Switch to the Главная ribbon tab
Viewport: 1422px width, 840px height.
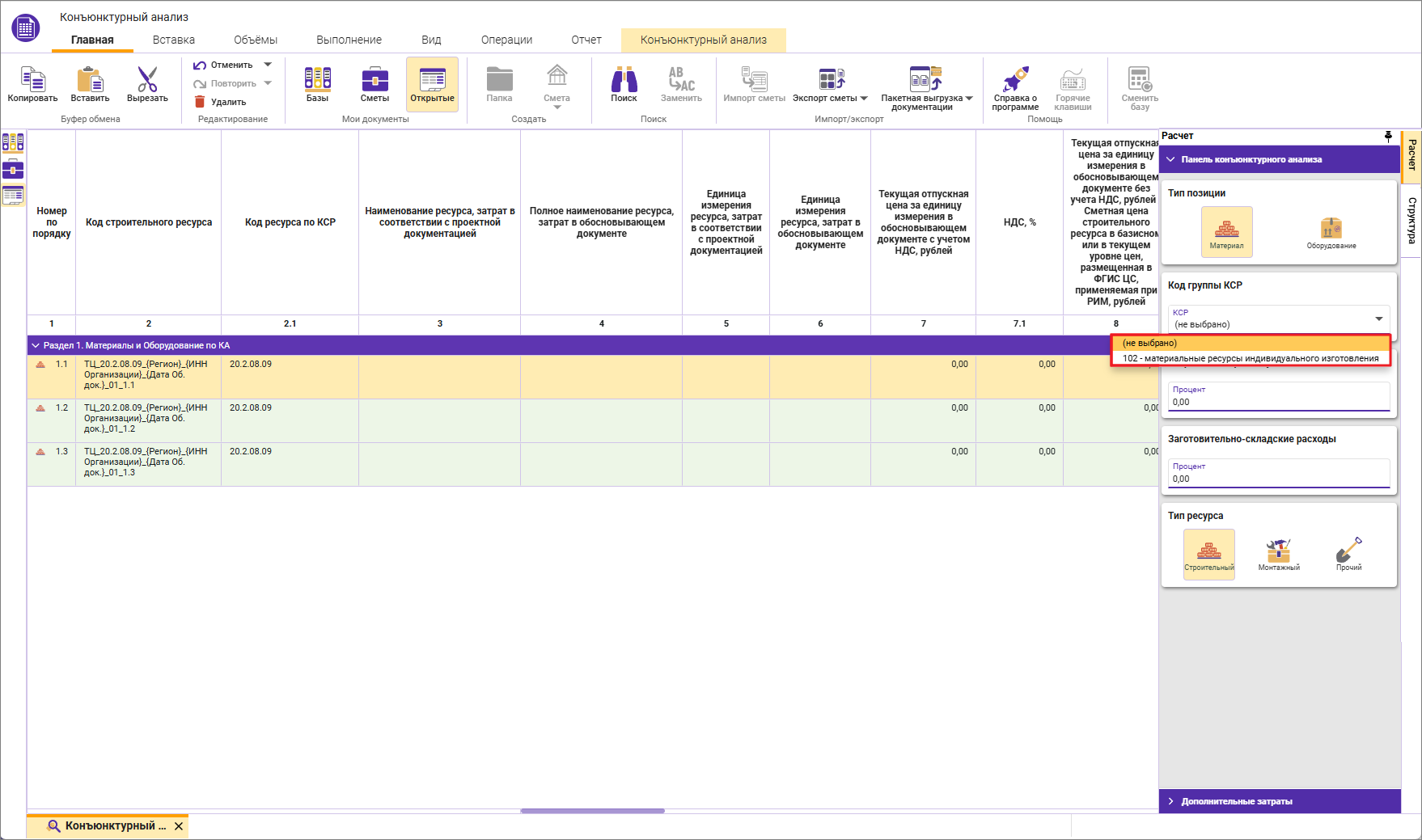coord(92,40)
